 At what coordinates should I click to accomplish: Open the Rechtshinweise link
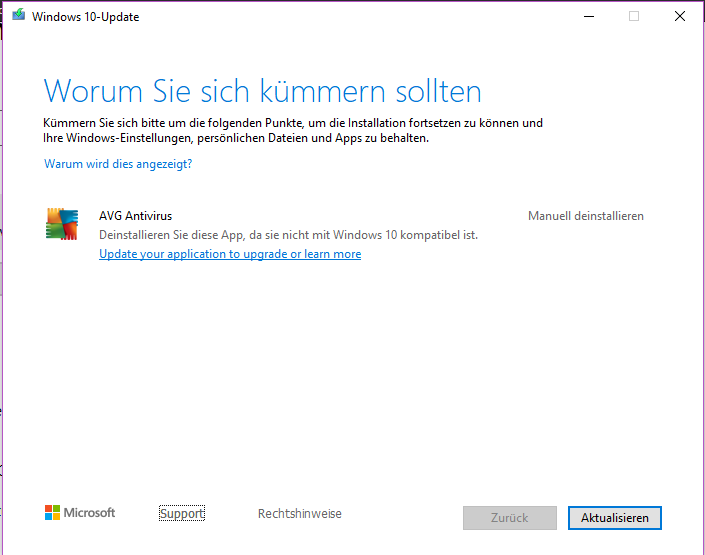[x=299, y=513]
